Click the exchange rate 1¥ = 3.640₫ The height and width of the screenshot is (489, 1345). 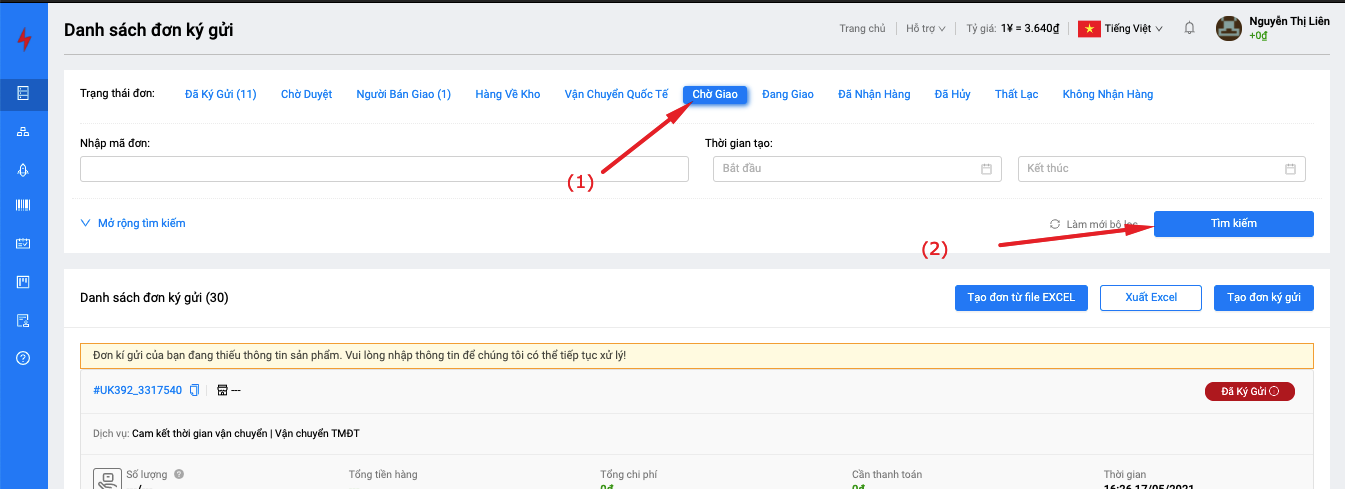pyautogui.click(x=1029, y=28)
